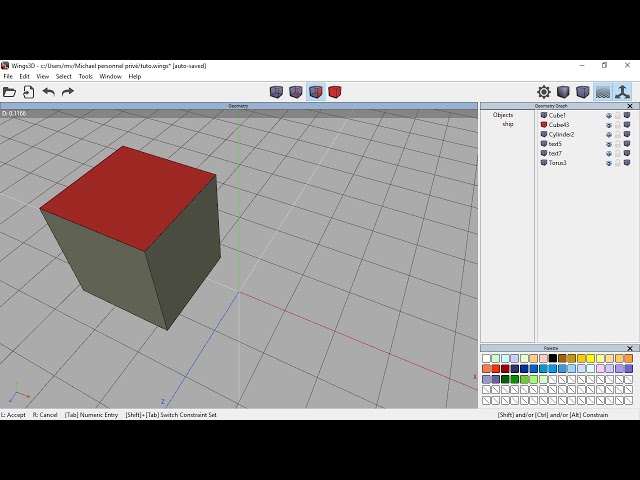Select Cube43 name in the object list
640x480 pixels.
[559, 125]
